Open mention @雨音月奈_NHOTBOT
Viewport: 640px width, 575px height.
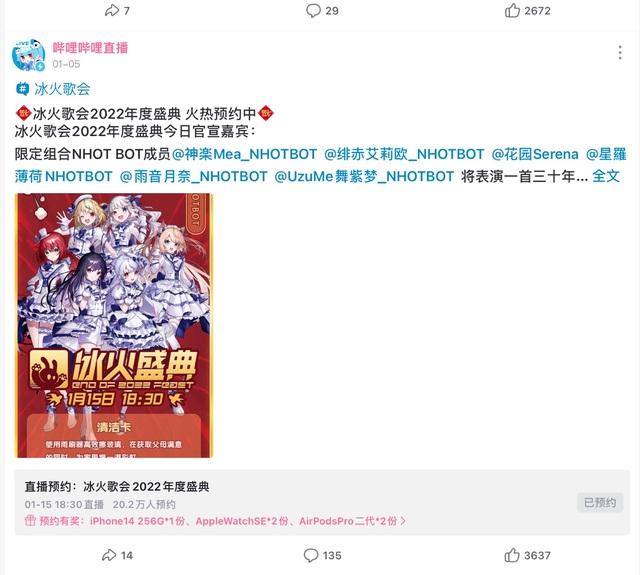click(x=193, y=176)
